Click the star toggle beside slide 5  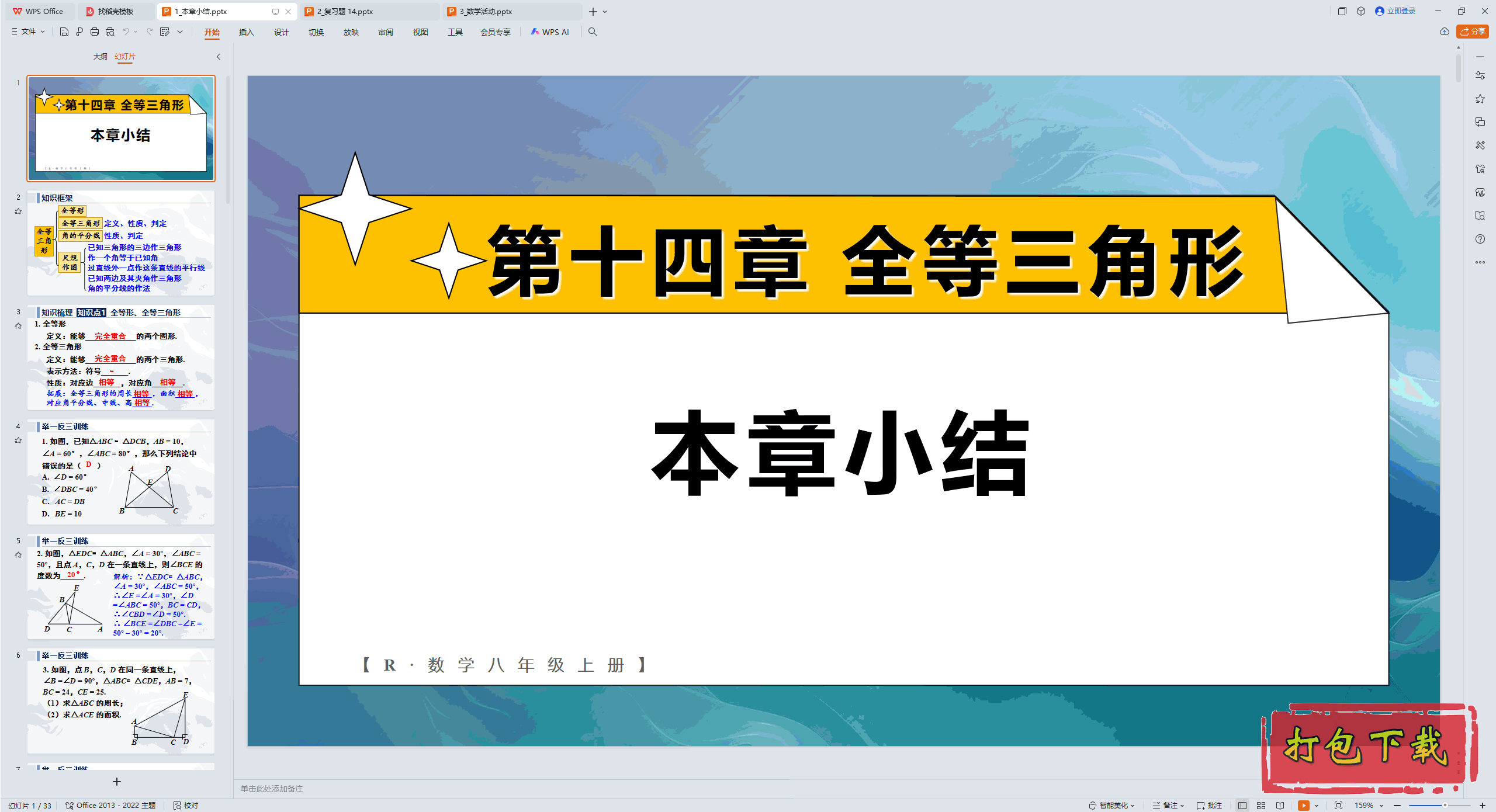coord(18,554)
